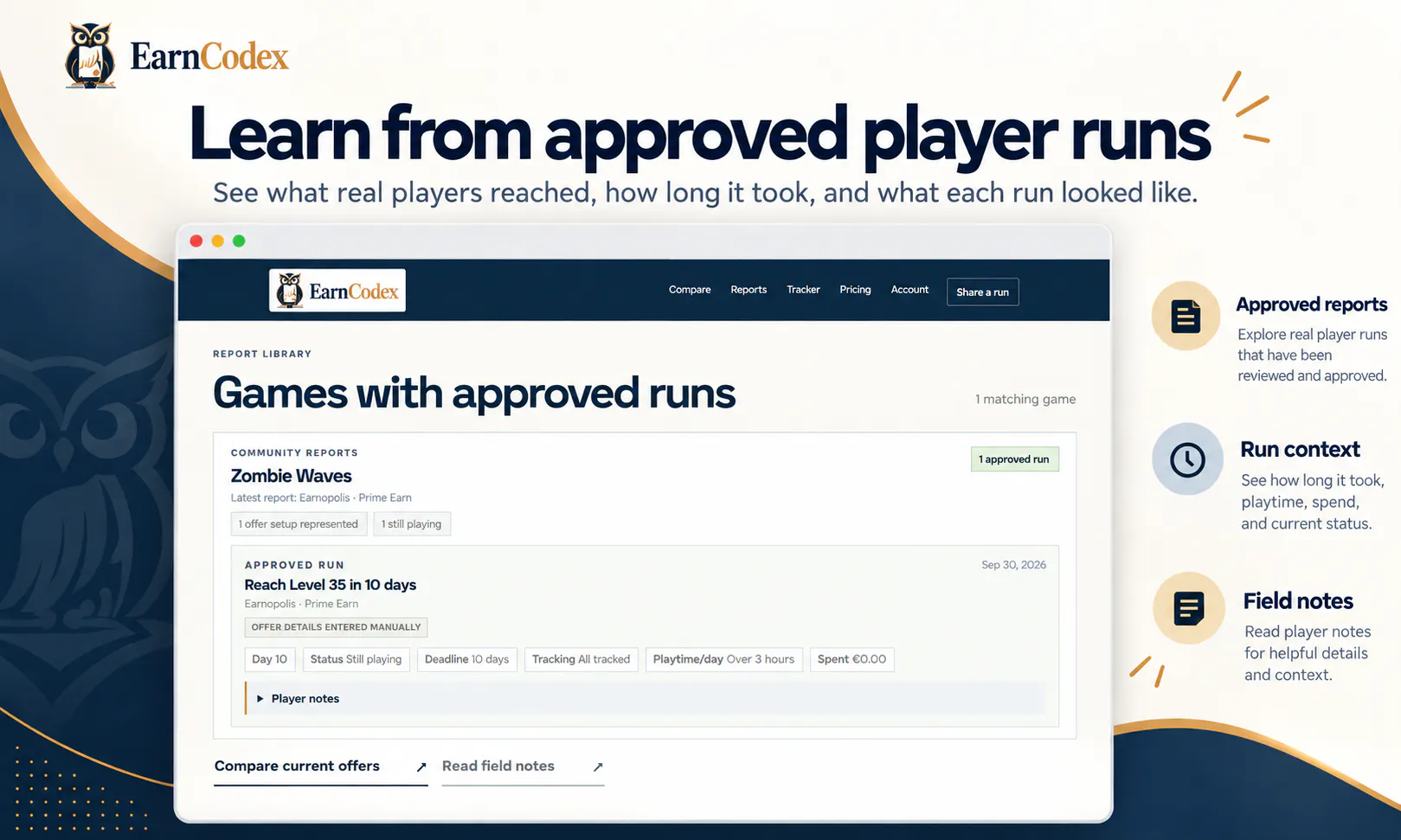Screen dimensions: 1401x840
Task: Click the REPORT LIBRARY label
Action: [x=262, y=354]
